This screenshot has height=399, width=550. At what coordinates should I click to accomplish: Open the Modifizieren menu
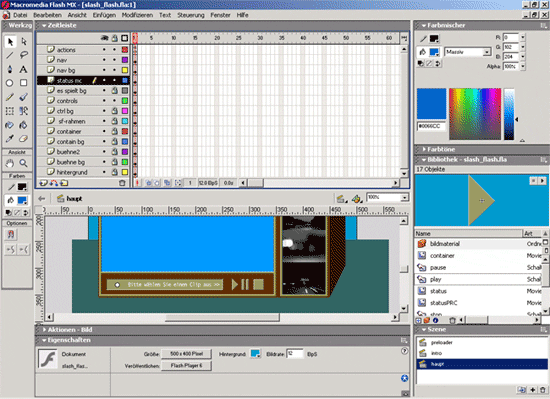coord(137,15)
